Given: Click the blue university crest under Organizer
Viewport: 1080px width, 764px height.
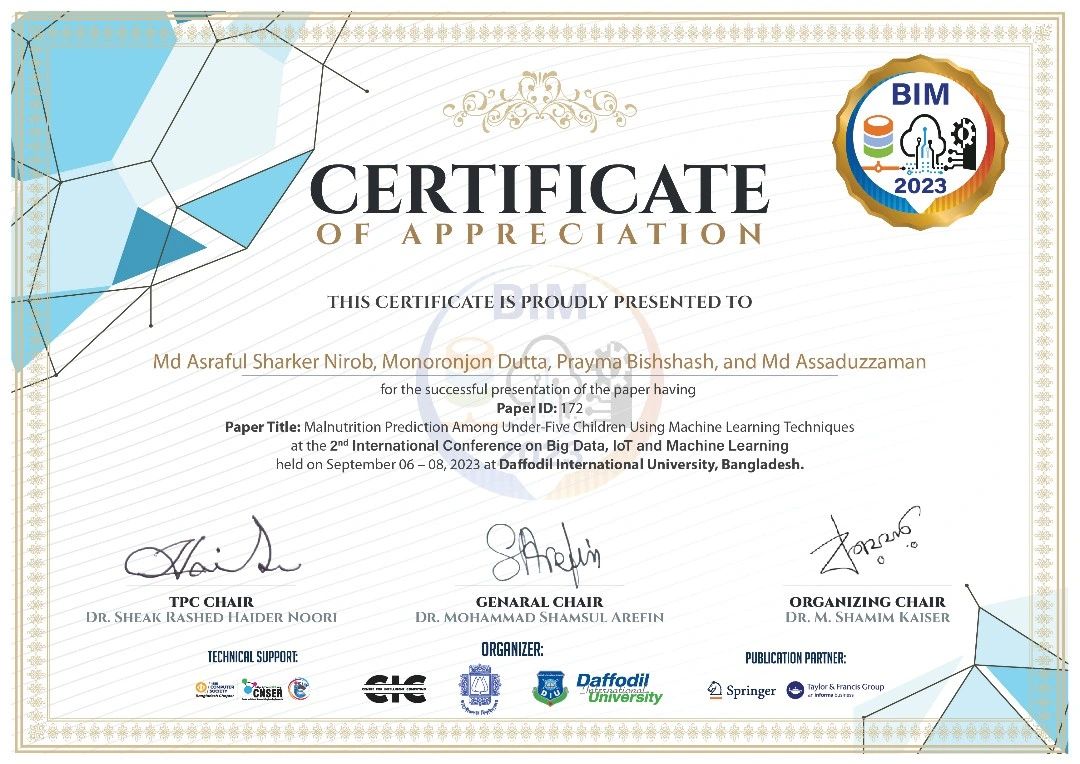Looking at the screenshot, I should 479,690.
